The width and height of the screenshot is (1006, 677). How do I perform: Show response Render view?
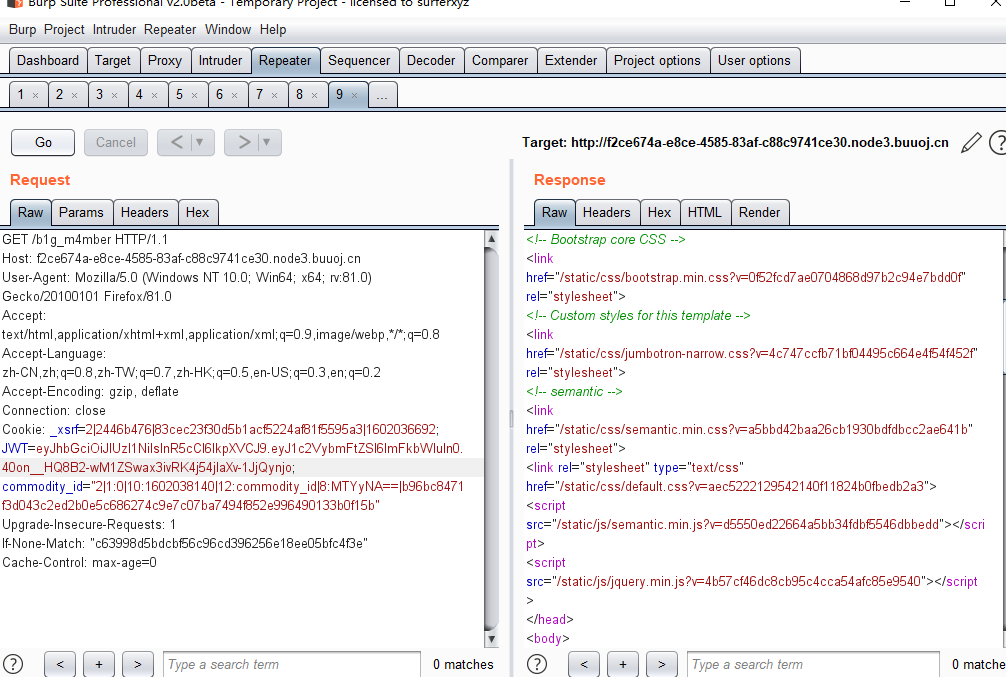[760, 212]
